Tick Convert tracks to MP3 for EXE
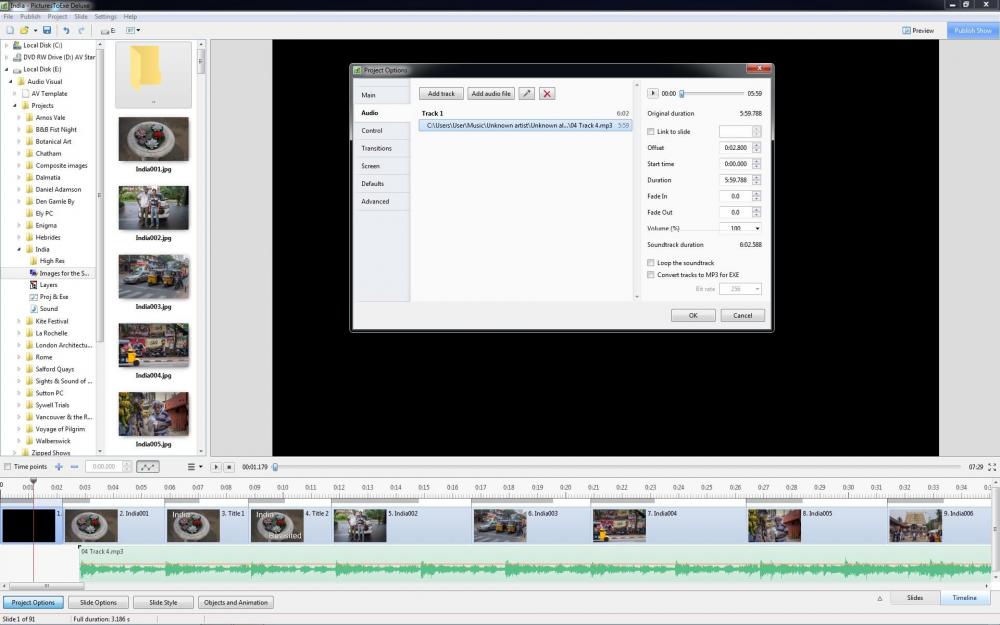 pyautogui.click(x=651, y=275)
